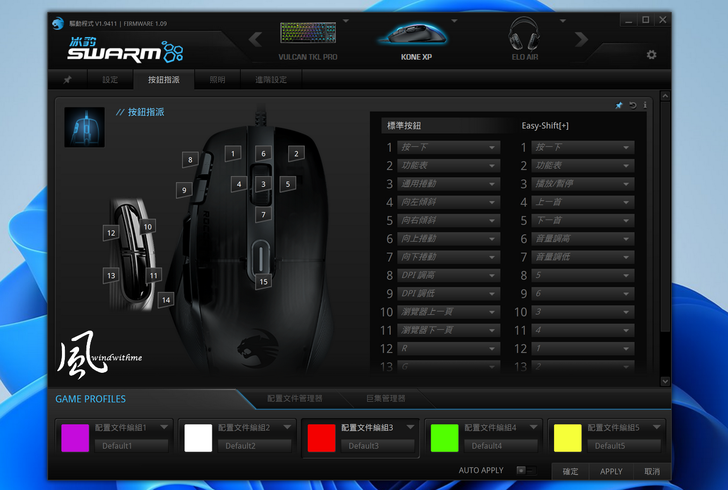This screenshot has height=490, width=728.
Task: Click the GAME PROFILES heading
Action: (91, 399)
